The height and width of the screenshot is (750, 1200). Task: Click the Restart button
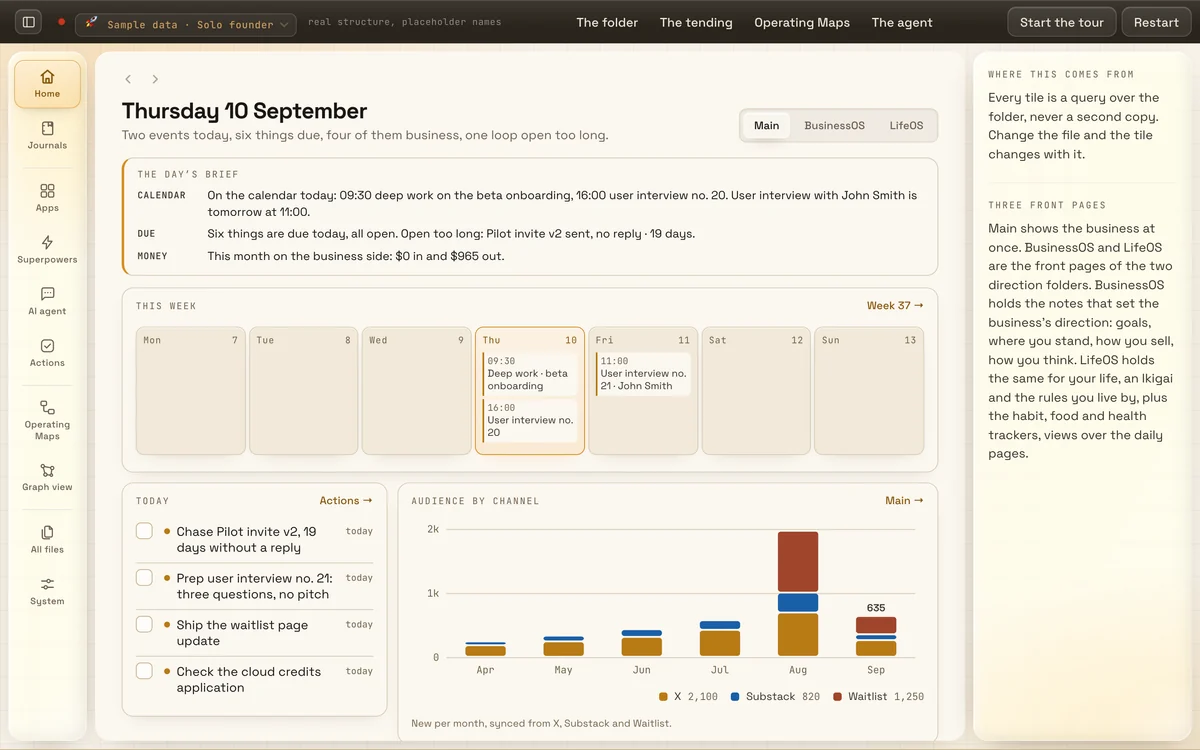pos(1156,23)
